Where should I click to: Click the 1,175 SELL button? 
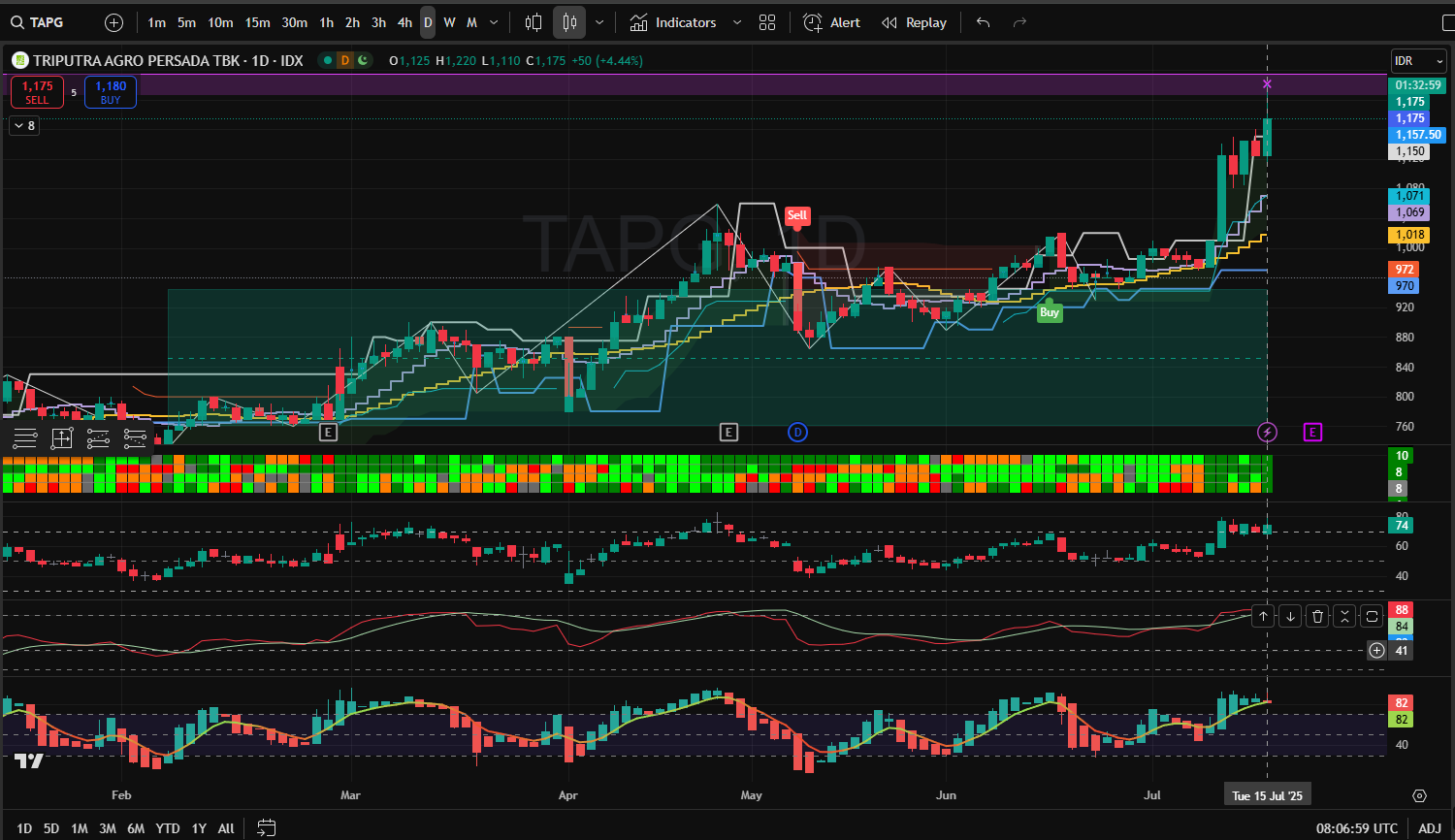click(37, 92)
